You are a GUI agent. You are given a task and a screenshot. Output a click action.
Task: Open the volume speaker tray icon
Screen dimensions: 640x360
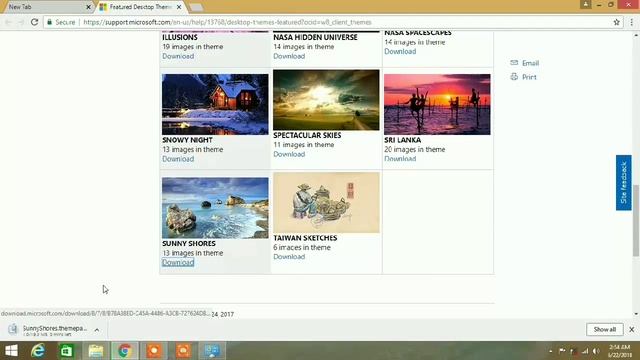pos(596,351)
